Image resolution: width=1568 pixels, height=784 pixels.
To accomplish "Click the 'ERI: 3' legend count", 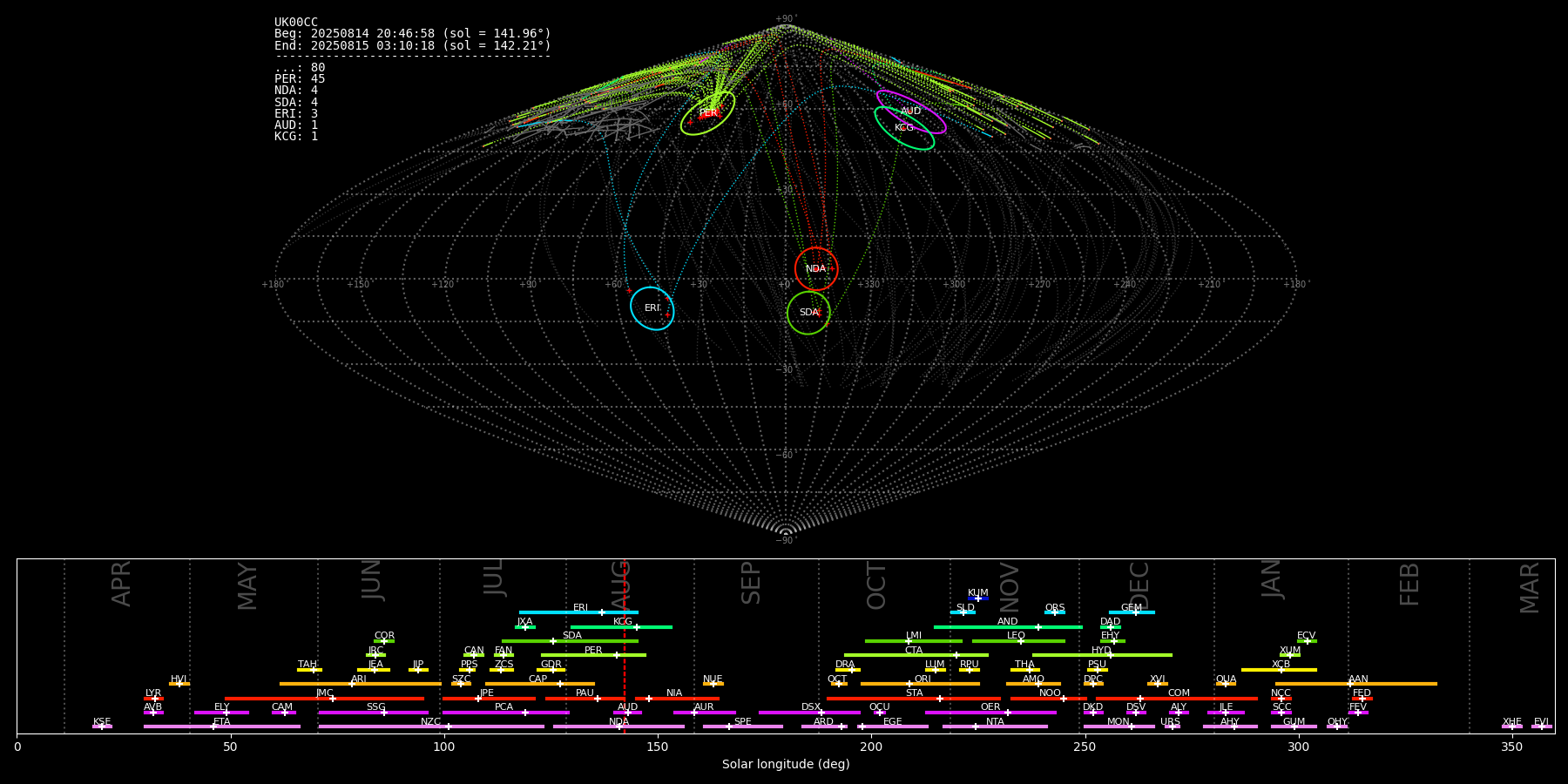I will pos(296,113).
